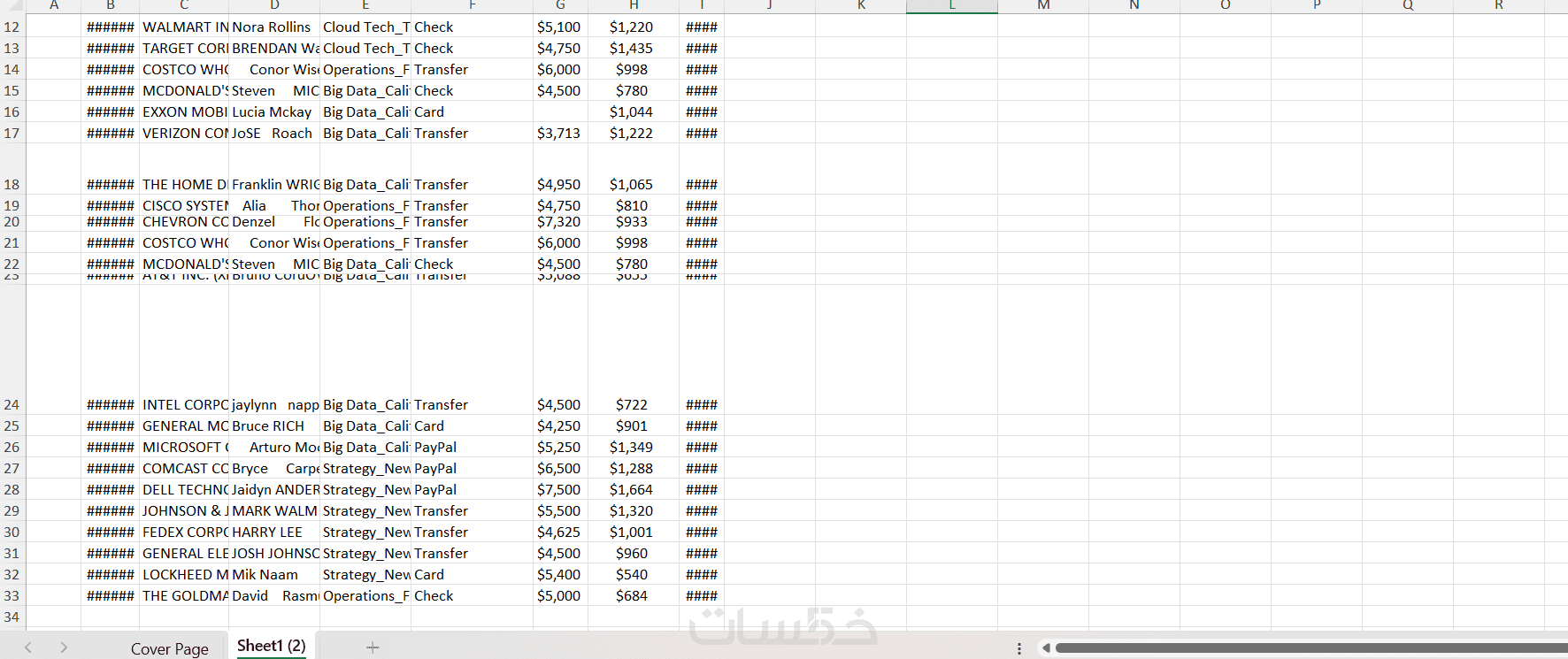This screenshot has height=659, width=1568.
Task: Select the $4,625 cell
Action: coord(560,532)
